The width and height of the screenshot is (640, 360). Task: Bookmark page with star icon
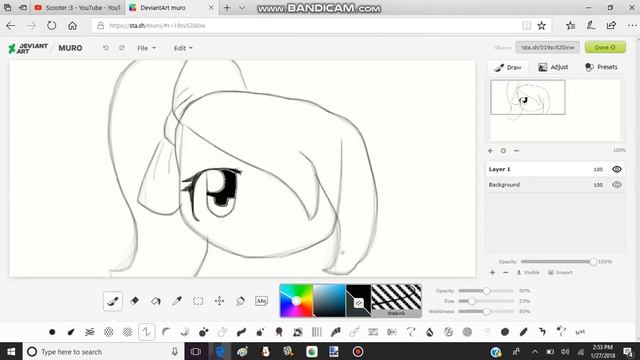pos(542,26)
